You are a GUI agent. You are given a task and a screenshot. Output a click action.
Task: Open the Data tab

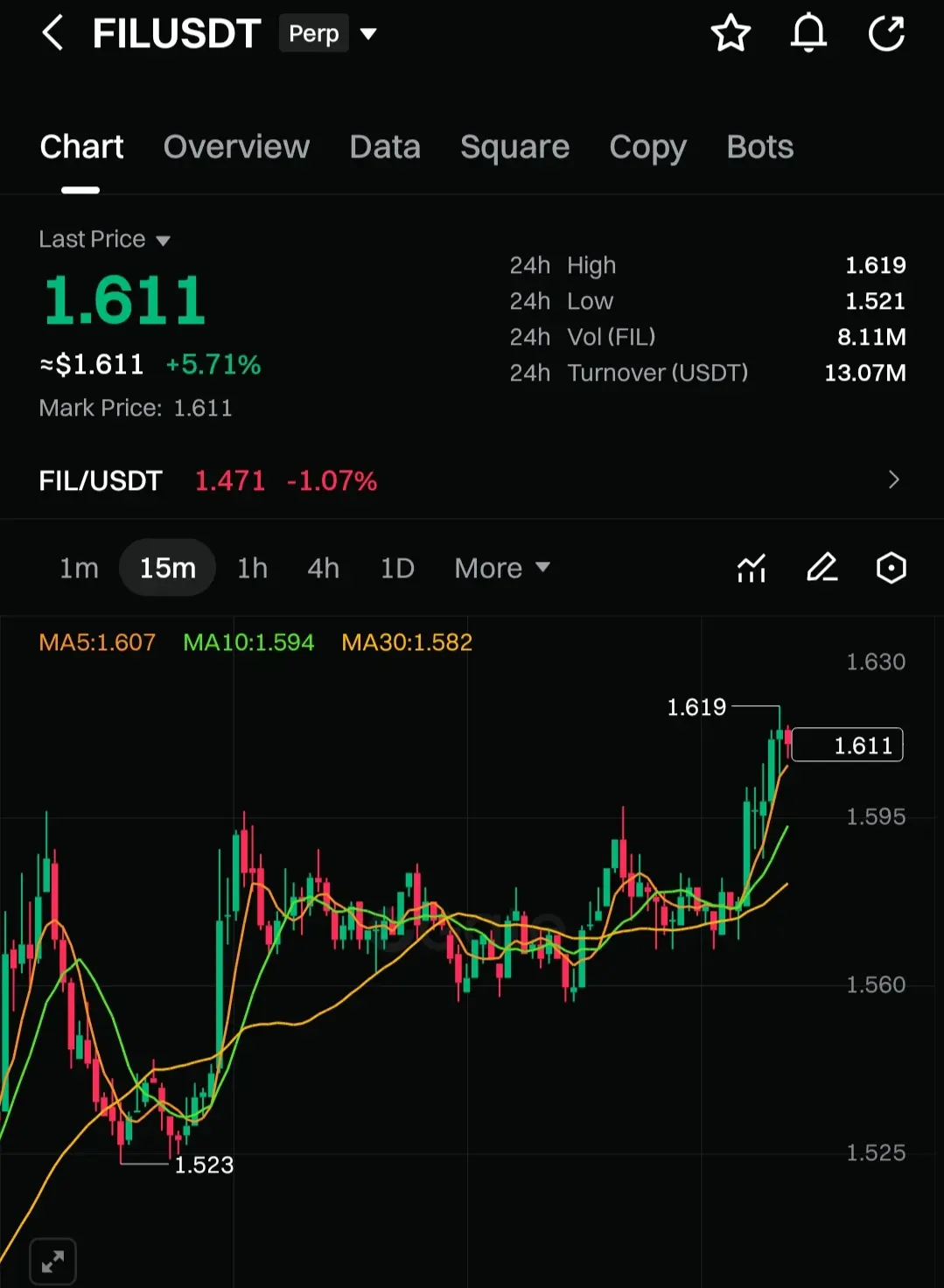coord(385,147)
